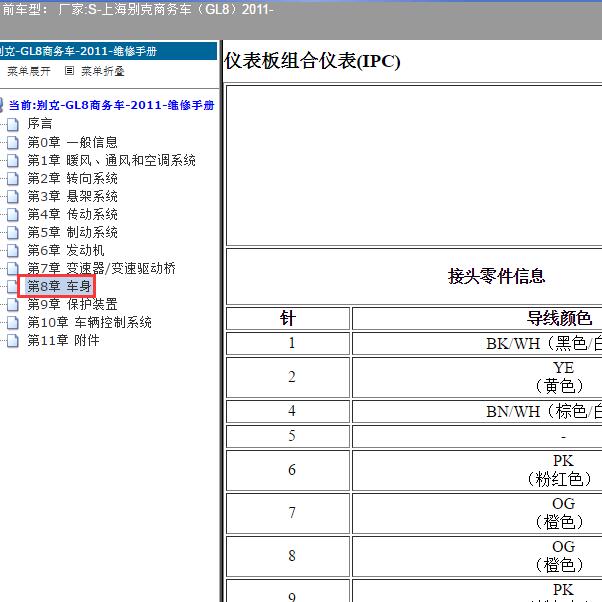Screen dimensions: 602x602
Task: Click the page icon beside 序言
Action: (x=13, y=124)
